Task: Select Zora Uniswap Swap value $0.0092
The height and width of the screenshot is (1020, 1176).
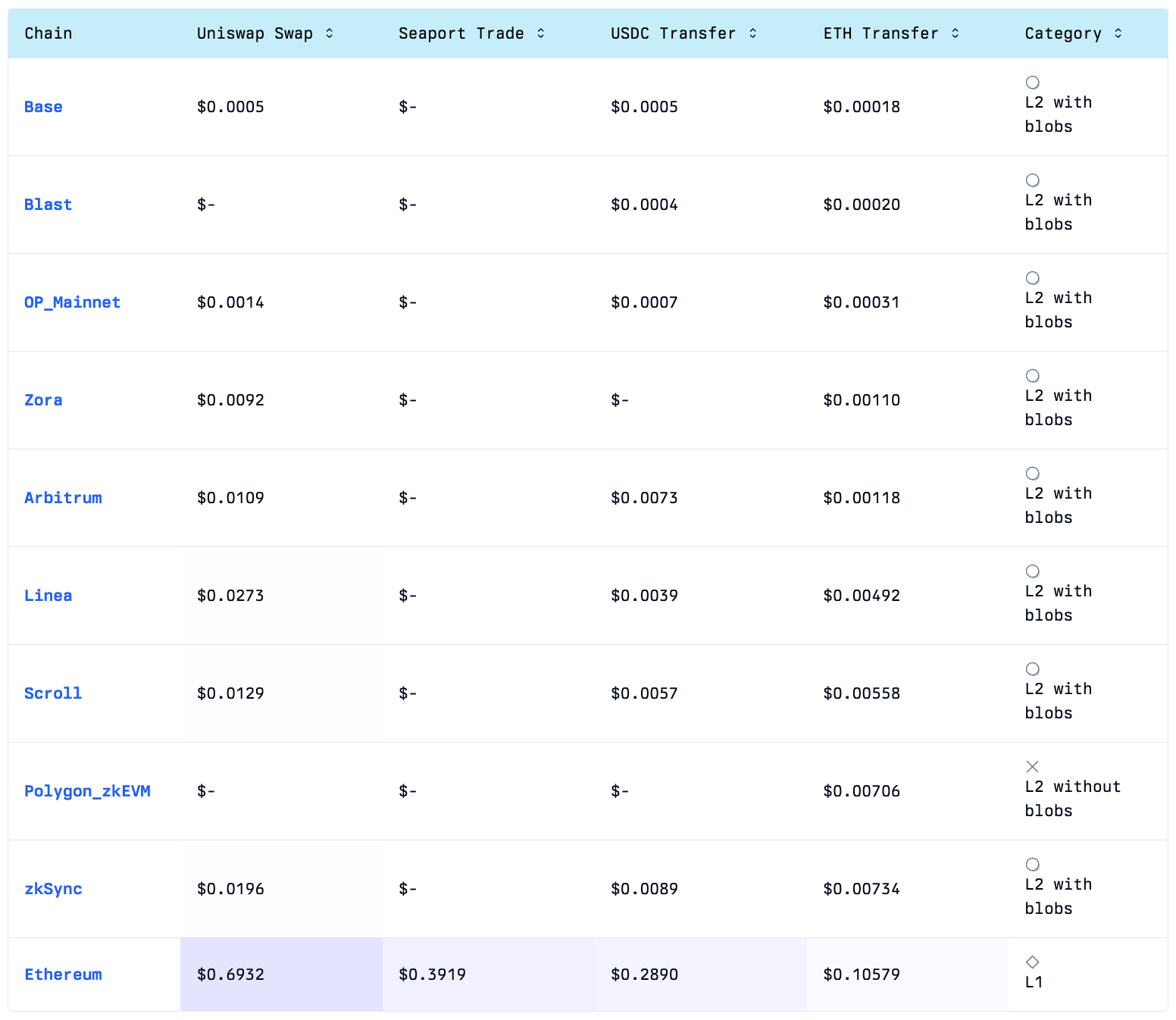Action: (x=230, y=400)
